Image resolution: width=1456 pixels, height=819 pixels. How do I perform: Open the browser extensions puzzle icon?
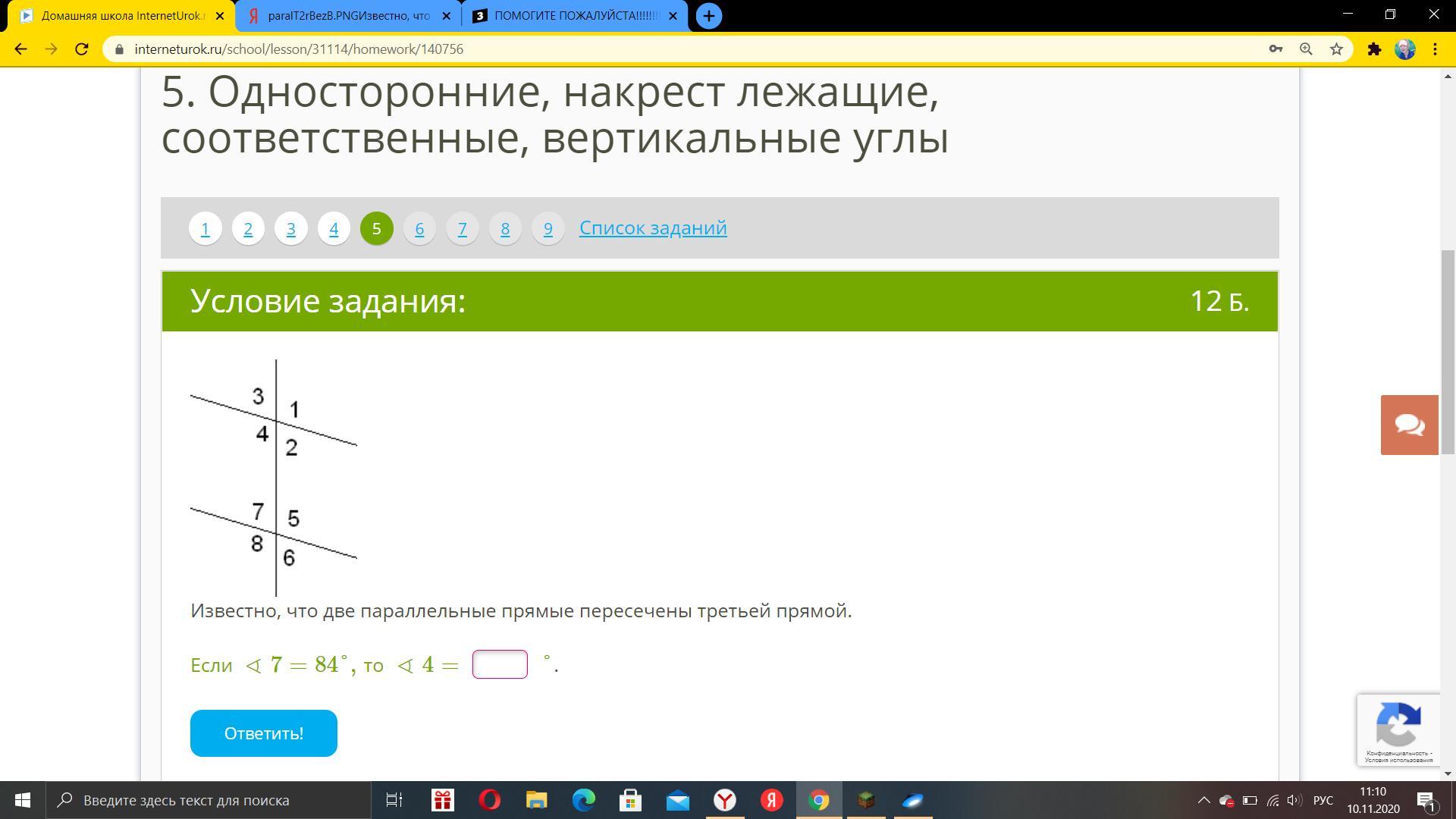(1374, 49)
